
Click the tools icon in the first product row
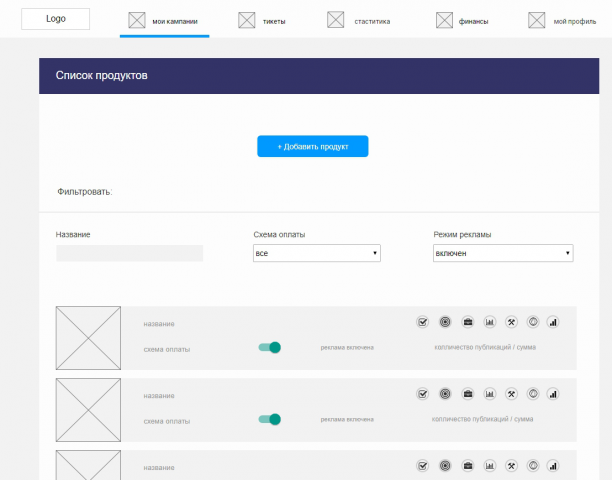[x=511, y=322]
